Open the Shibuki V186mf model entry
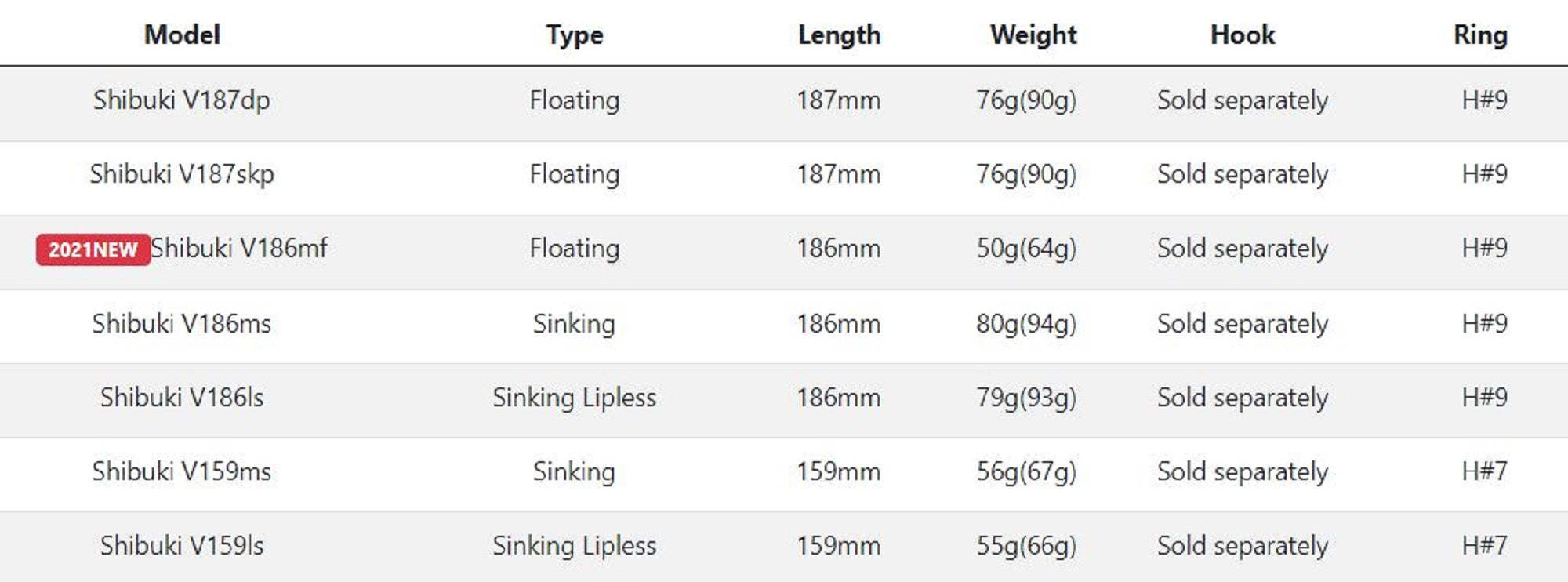Image resolution: width=1568 pixels, height=582 pixels. [x=239, y=249]
